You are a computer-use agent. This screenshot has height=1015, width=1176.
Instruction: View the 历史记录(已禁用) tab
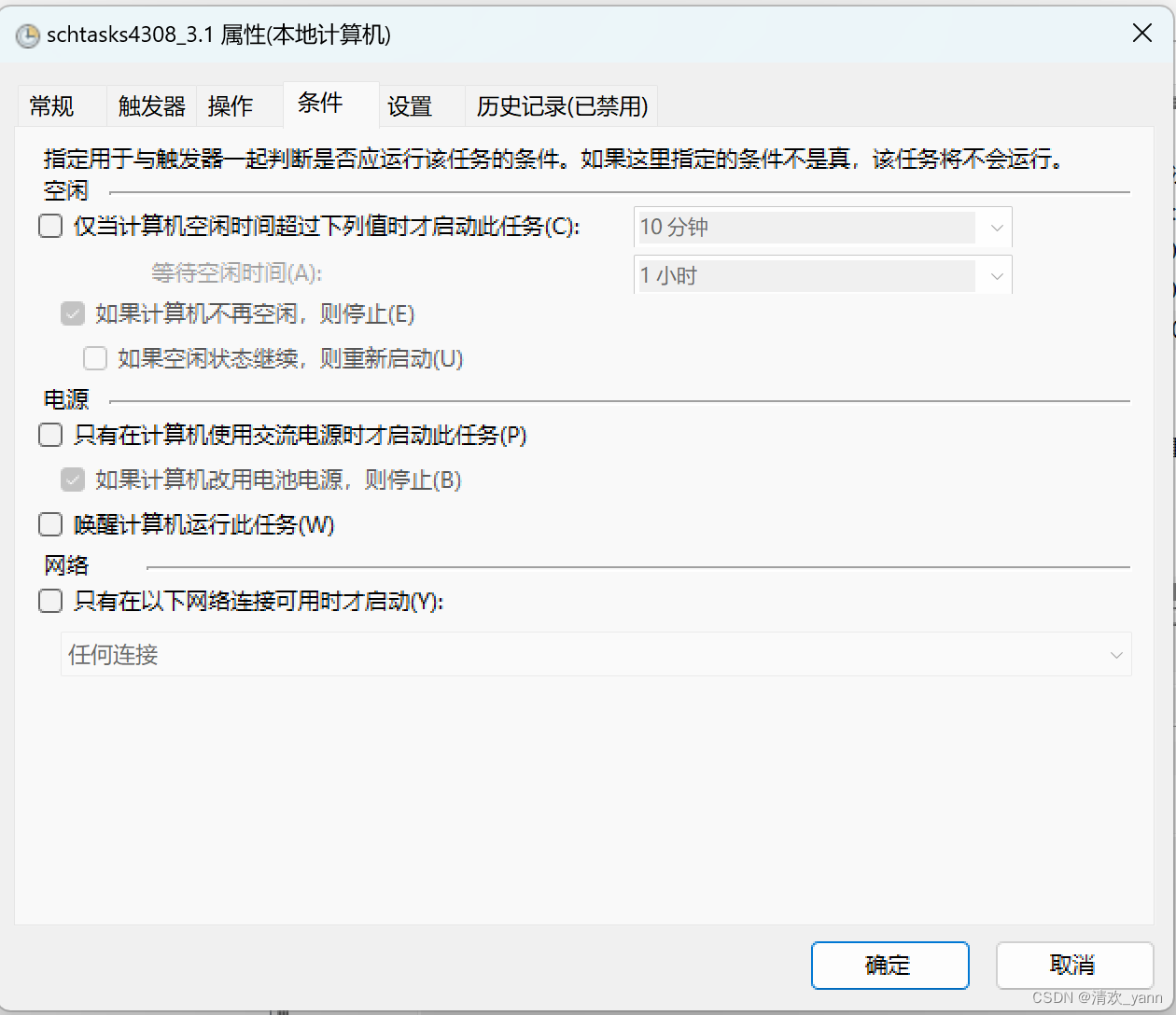[562, 106]
